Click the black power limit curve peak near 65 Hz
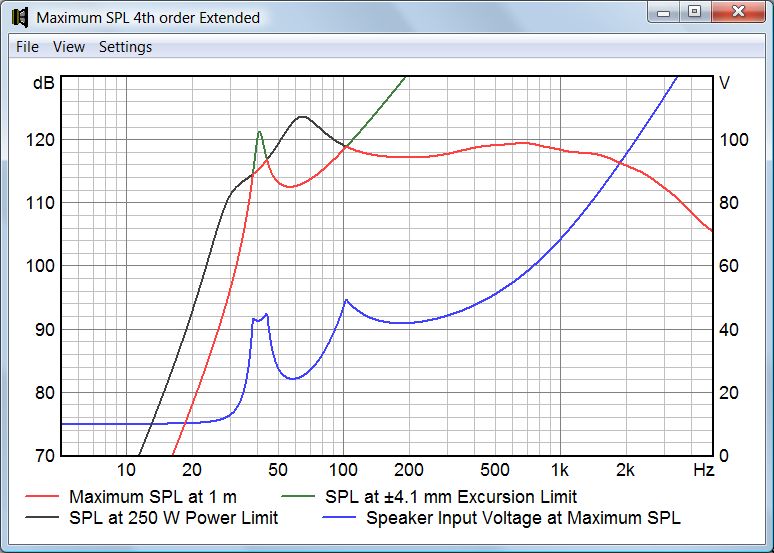The image size is (774, 553). coord(302,117)
